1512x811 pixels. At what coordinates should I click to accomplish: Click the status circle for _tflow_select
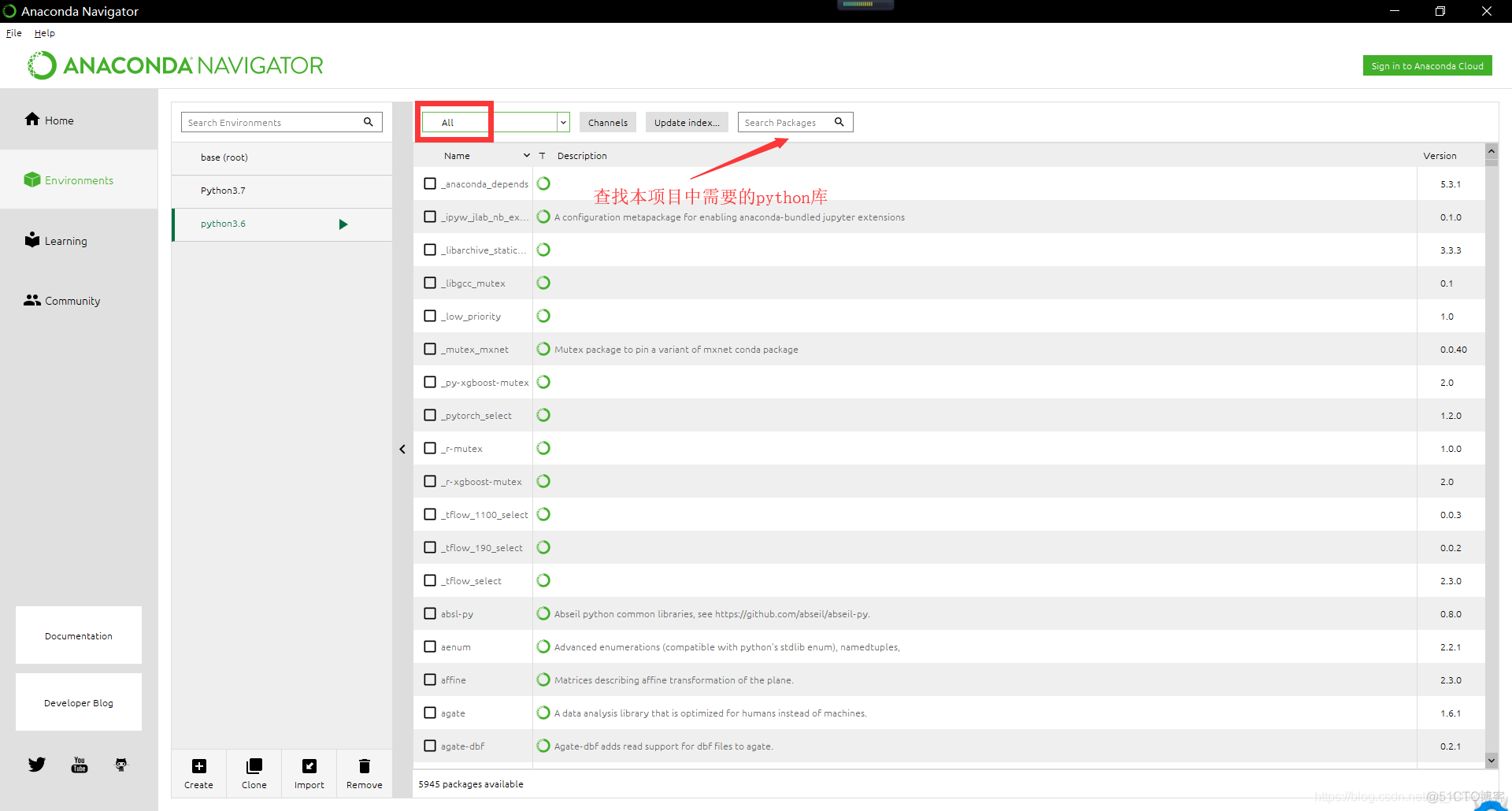(543, 580)
